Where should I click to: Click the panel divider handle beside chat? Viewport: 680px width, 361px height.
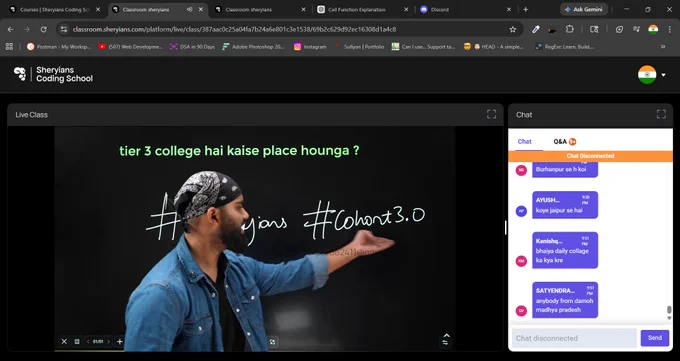(x=505, y=227)
